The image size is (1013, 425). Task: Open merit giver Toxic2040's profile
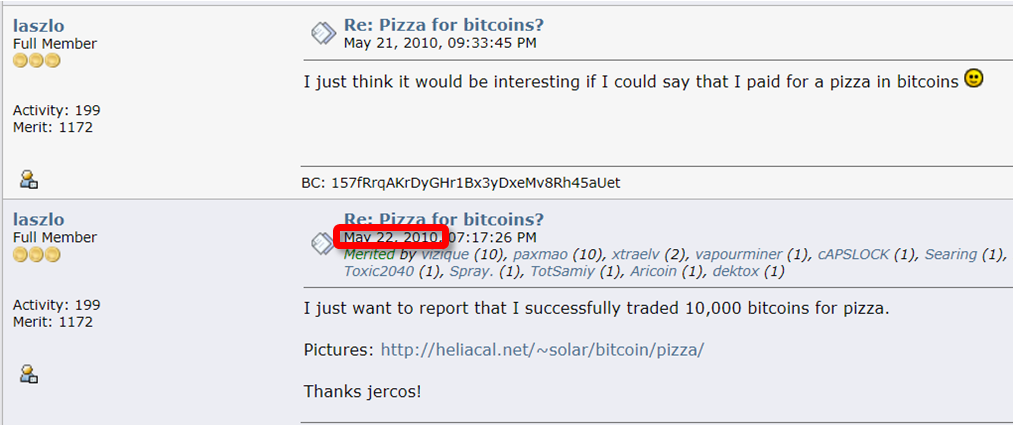tap(379, 271)
